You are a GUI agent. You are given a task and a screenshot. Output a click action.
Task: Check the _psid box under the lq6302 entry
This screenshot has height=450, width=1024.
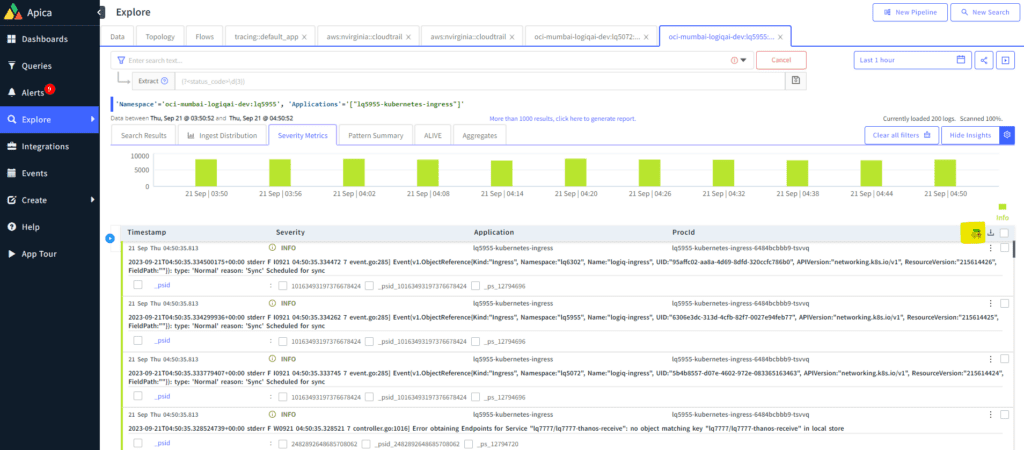click(138, 285)
